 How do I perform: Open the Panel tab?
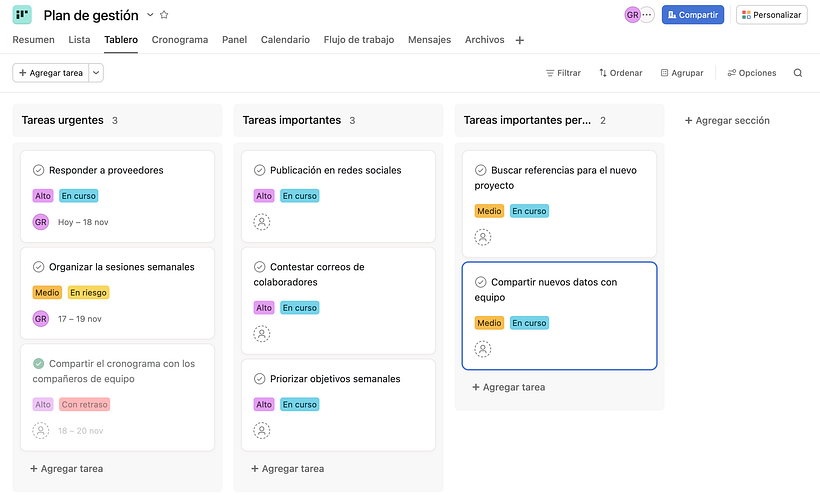pos(234,40)
